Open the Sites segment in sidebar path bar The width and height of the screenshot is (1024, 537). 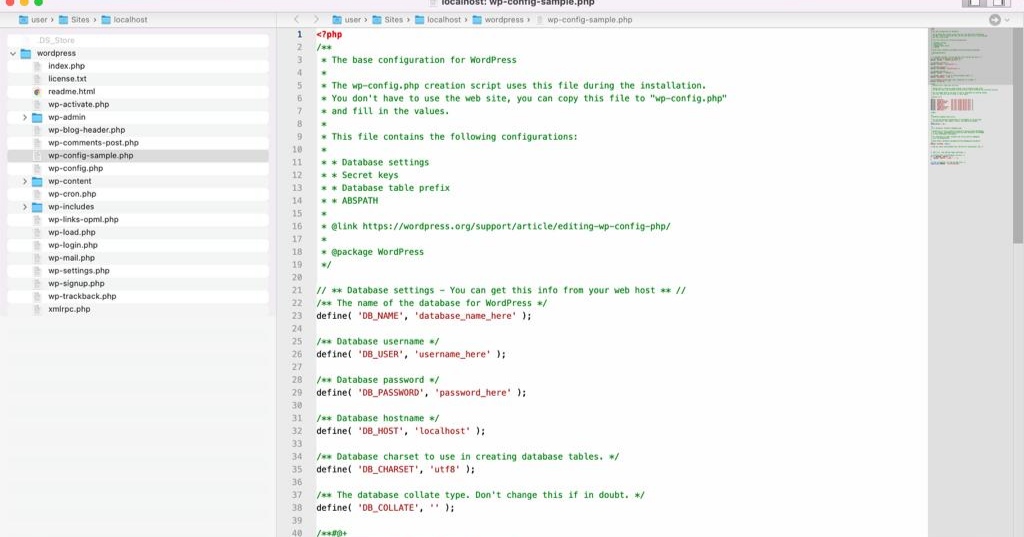click(x=74, y=20)
